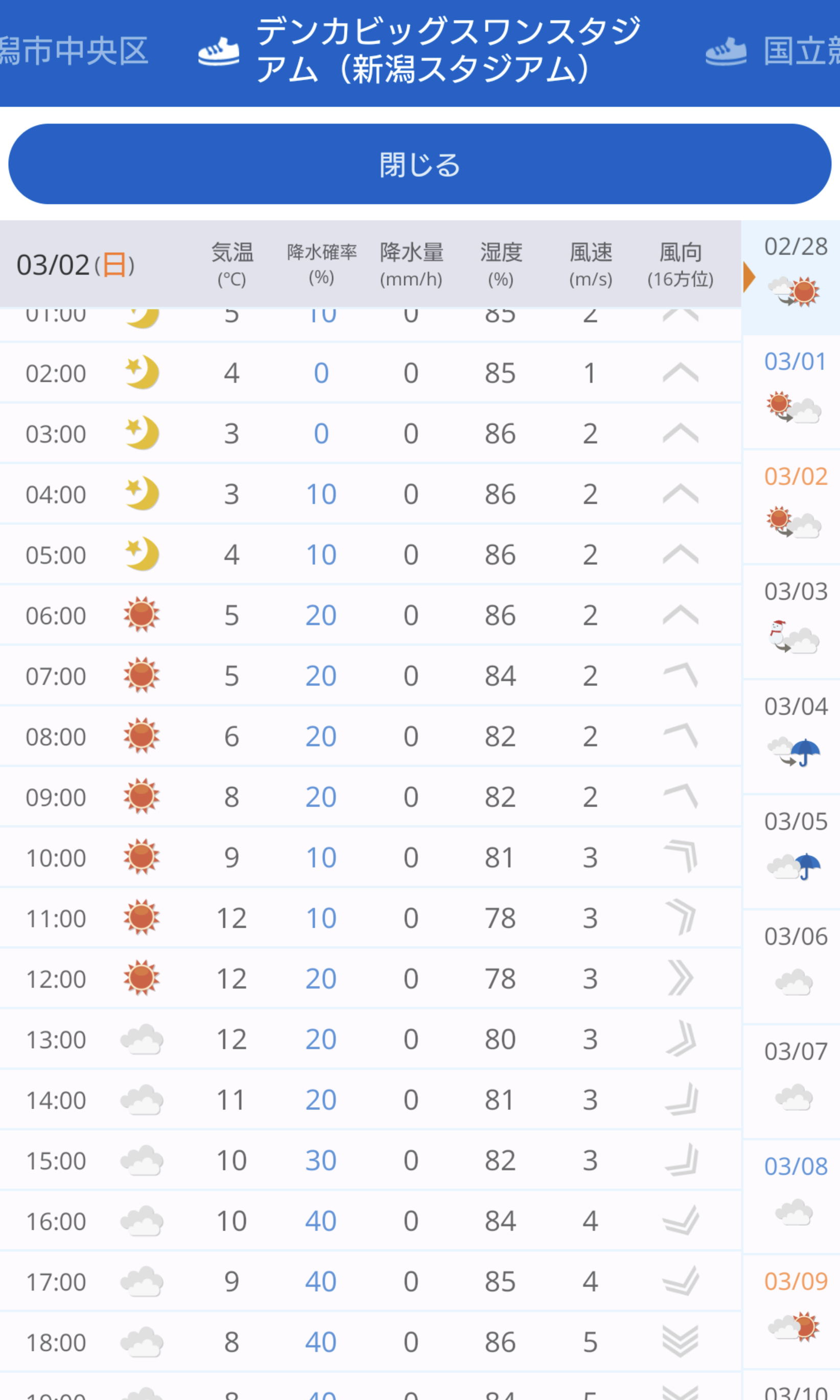Tap the 03/08 cloudy weather icon
Image resolution: width=840 pixels, height=1400 pixels.
coord(794,1211)
